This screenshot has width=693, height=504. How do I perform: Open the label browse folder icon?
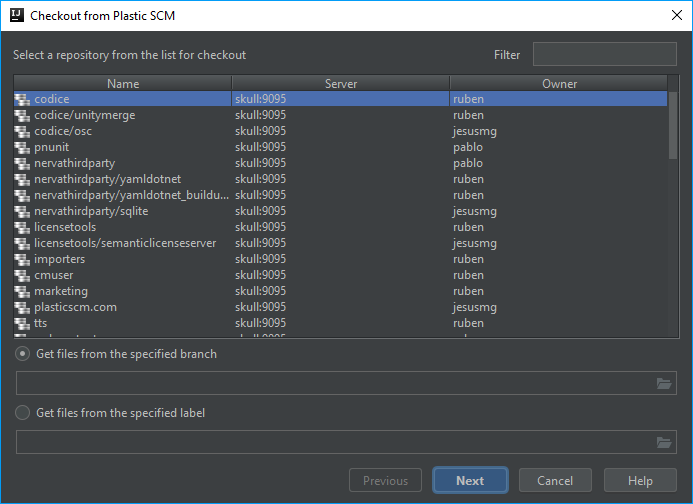(x=664, y=442)
